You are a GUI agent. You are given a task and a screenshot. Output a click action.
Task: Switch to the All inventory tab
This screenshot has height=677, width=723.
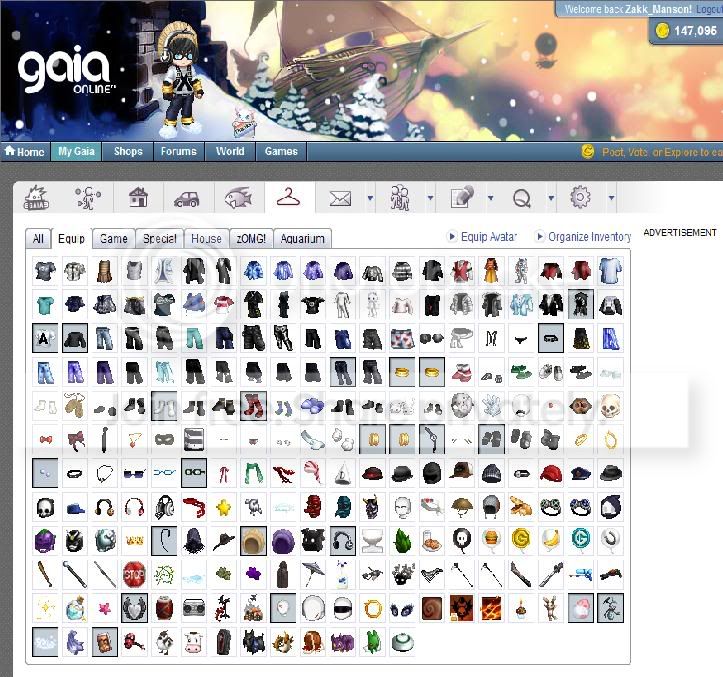click(38, 239)
